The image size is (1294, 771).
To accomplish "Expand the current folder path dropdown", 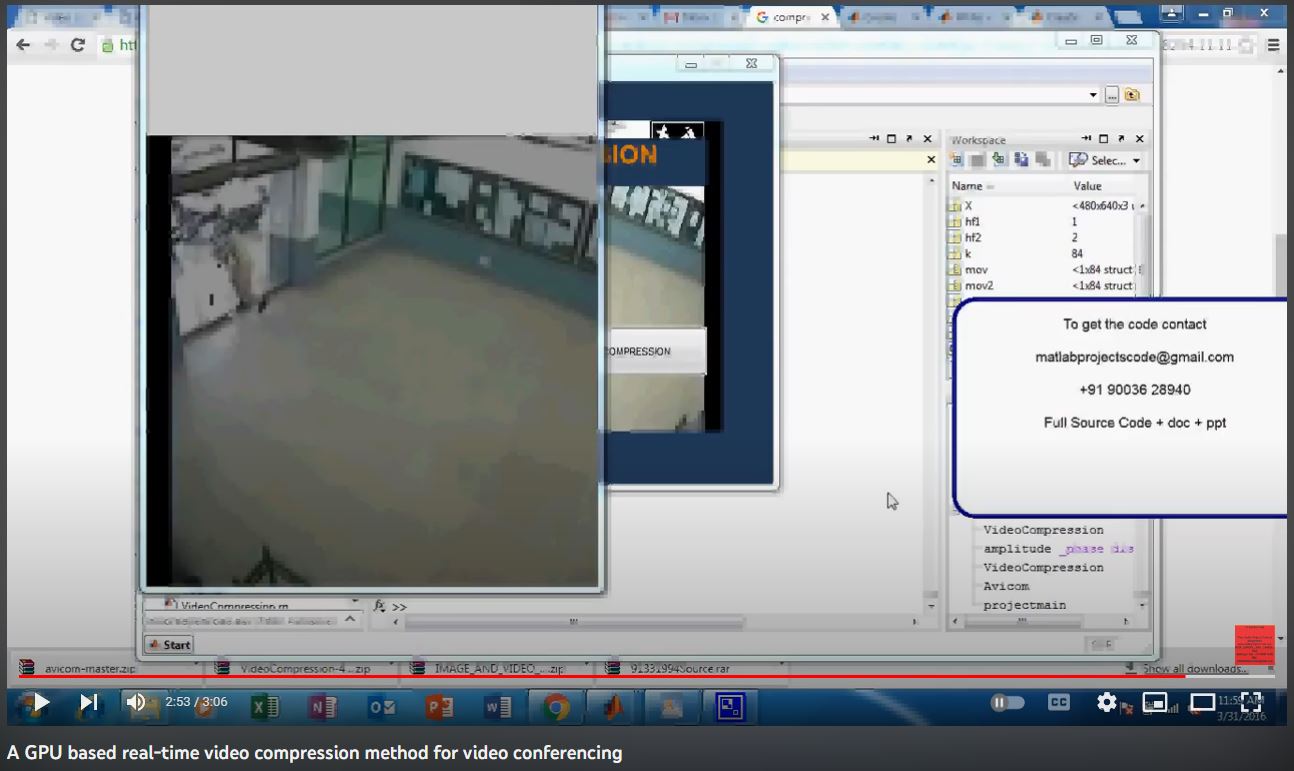I will [1093, 95].
